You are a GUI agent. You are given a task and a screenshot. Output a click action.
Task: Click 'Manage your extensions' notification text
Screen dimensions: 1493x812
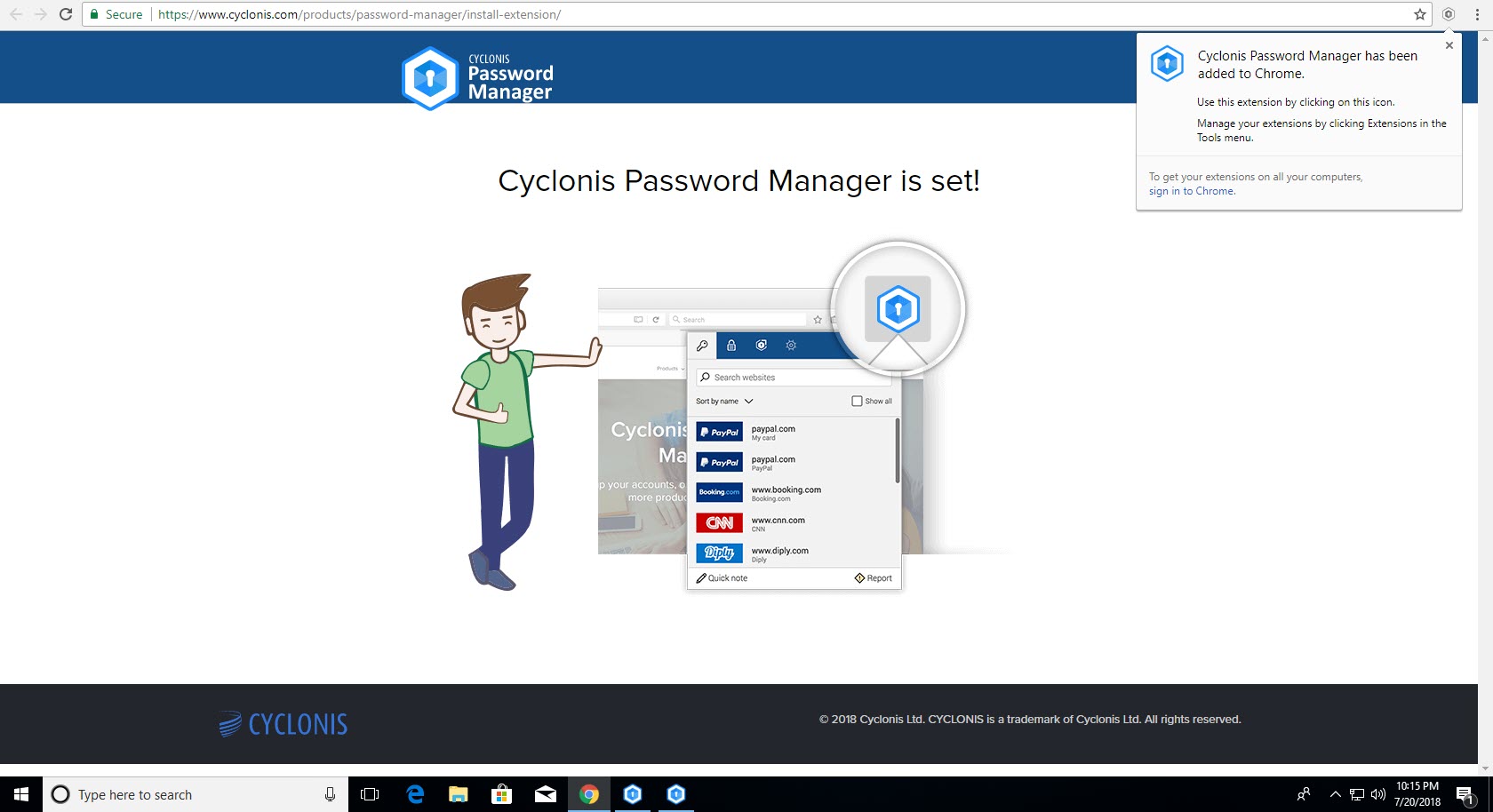(x=1321, y=131)
